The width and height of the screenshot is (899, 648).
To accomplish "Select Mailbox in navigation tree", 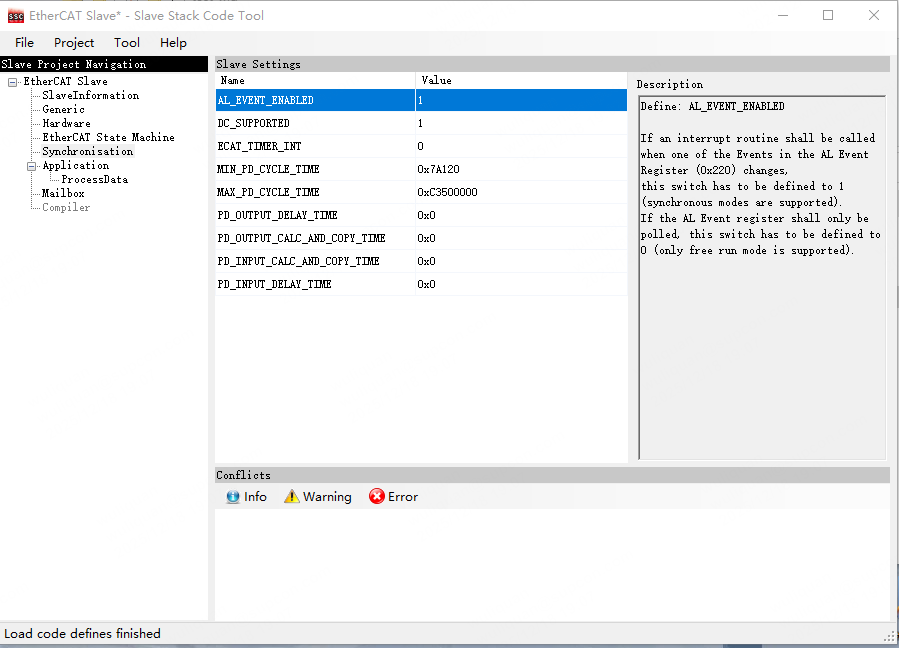I will click(63, 193).
